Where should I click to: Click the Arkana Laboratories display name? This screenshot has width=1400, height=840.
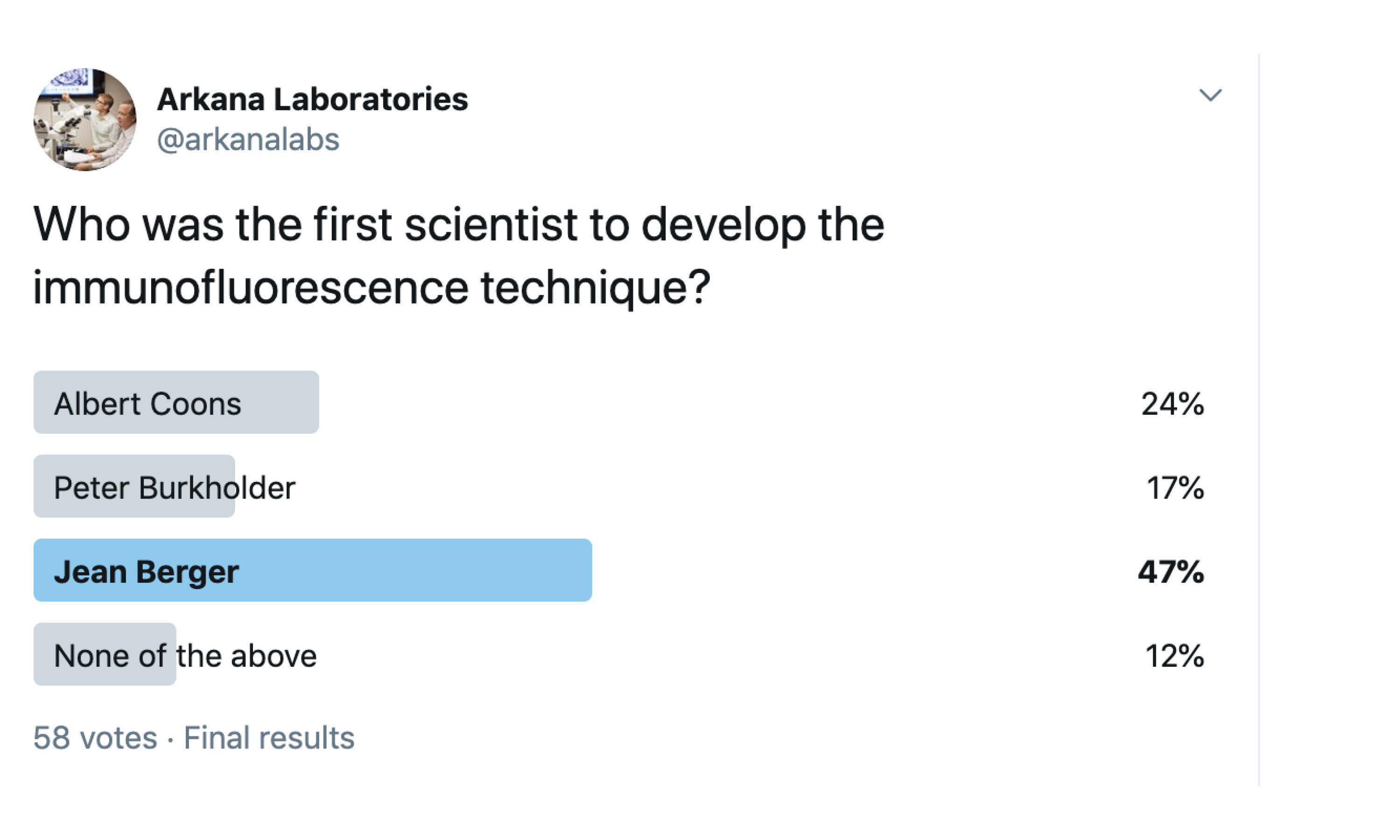click(312, 99)
